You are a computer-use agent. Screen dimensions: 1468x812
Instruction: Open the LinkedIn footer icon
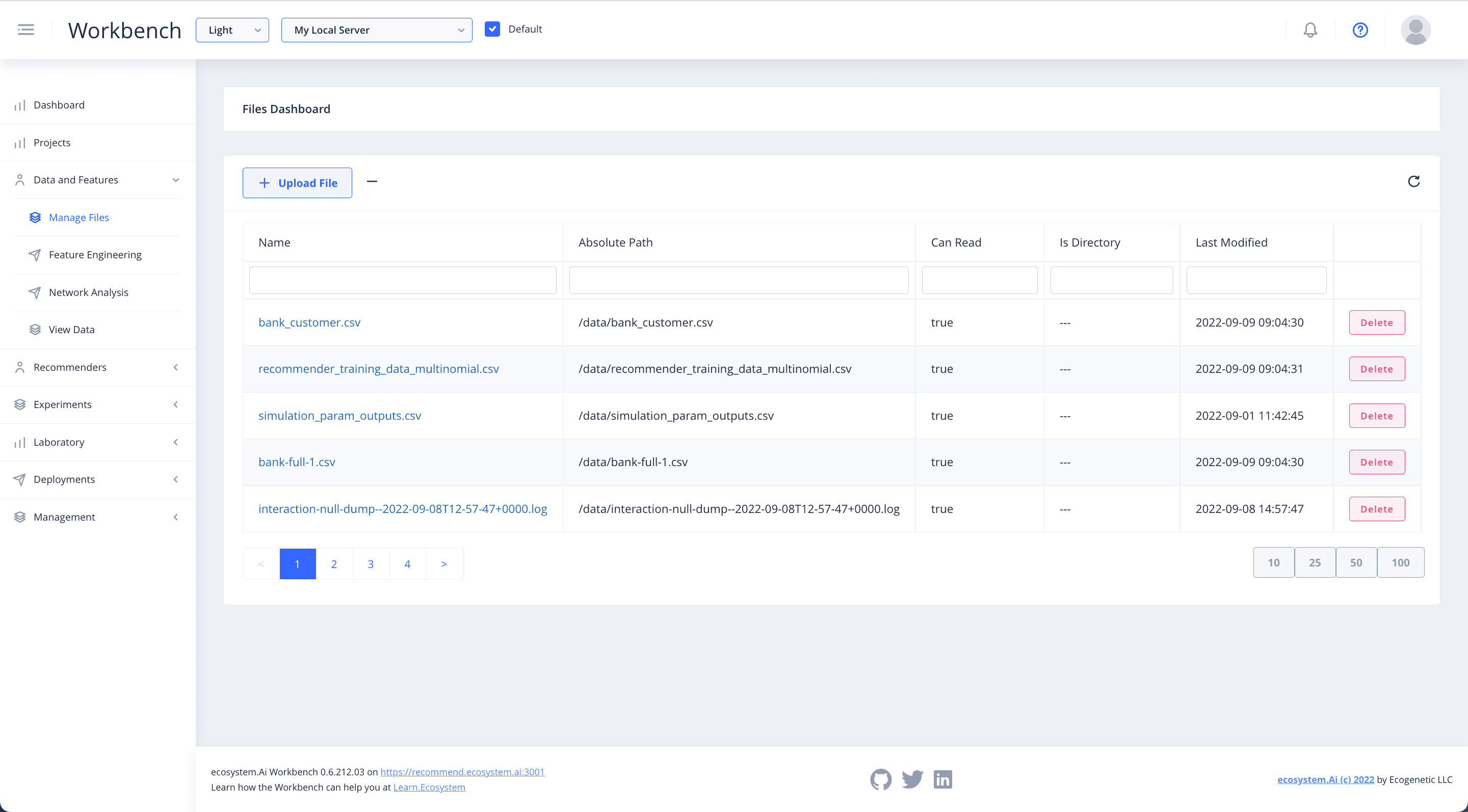tap(942, 779)
